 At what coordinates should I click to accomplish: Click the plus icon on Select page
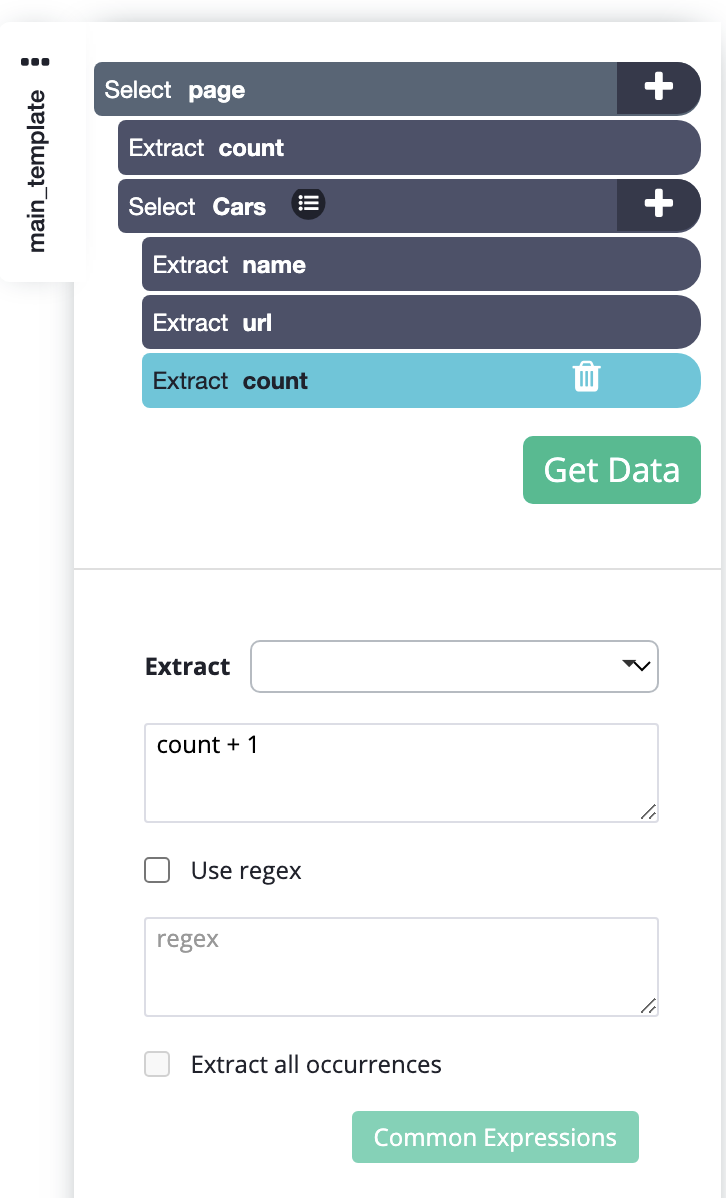[x=658, y=89]
